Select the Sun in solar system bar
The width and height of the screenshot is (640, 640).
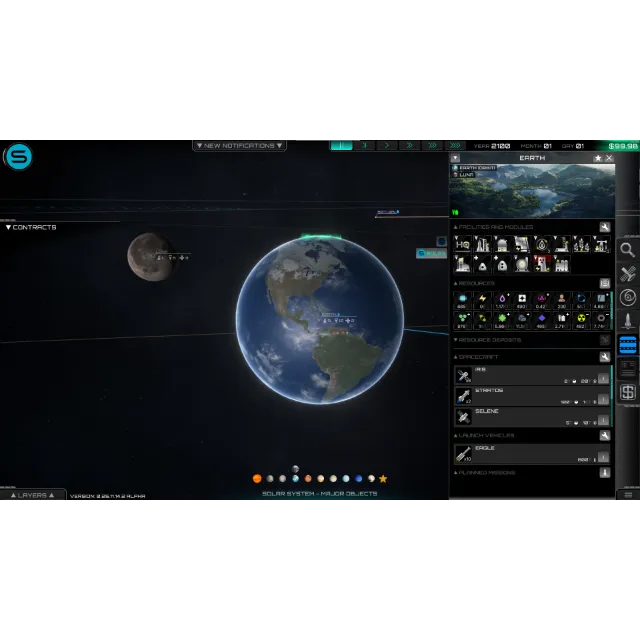click(257, 479)
